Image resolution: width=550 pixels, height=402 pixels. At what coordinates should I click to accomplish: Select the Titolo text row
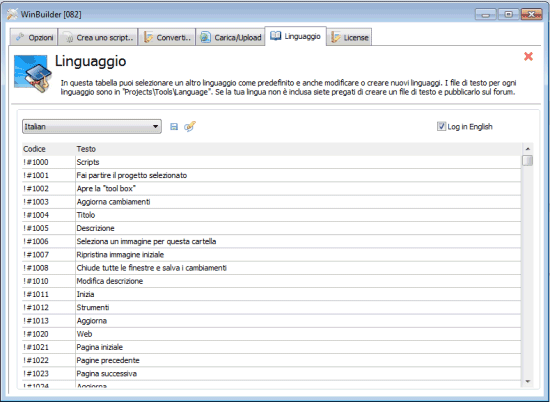point(271,215)
